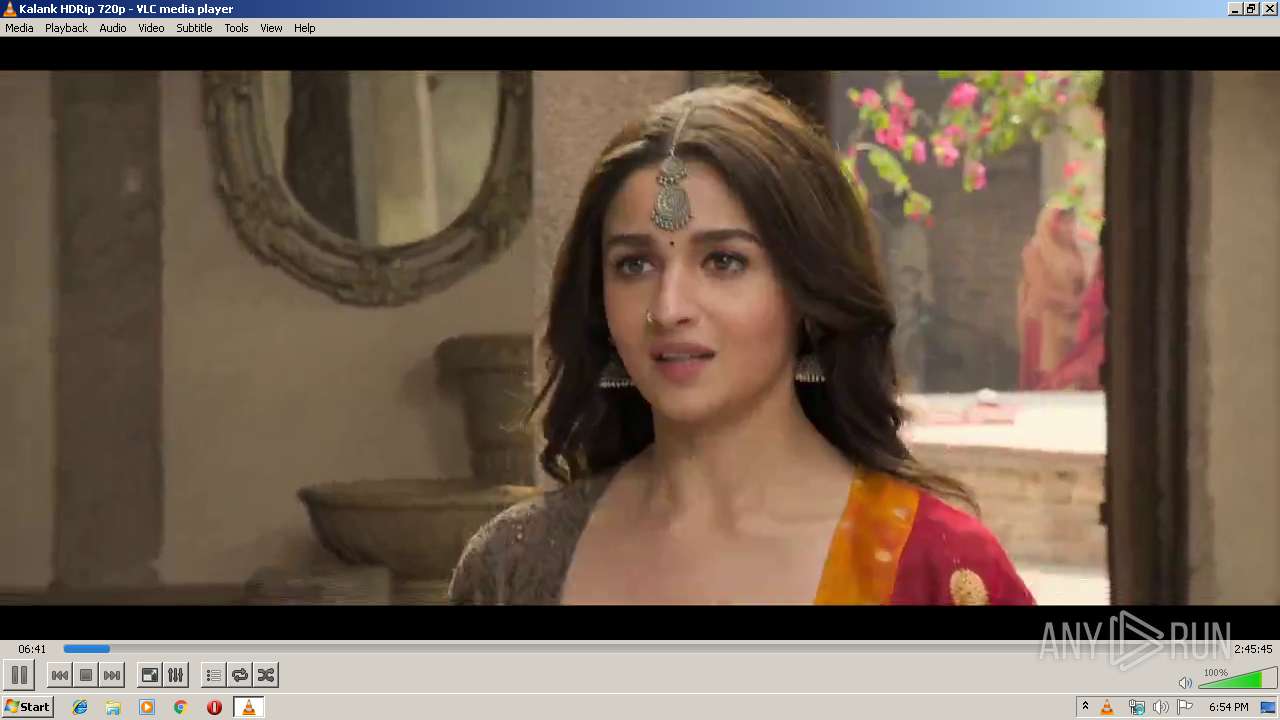Minimize the VLC window
Viewport: 1280px width, 720px height.
pyautogui.click(x=1235, y=9)
